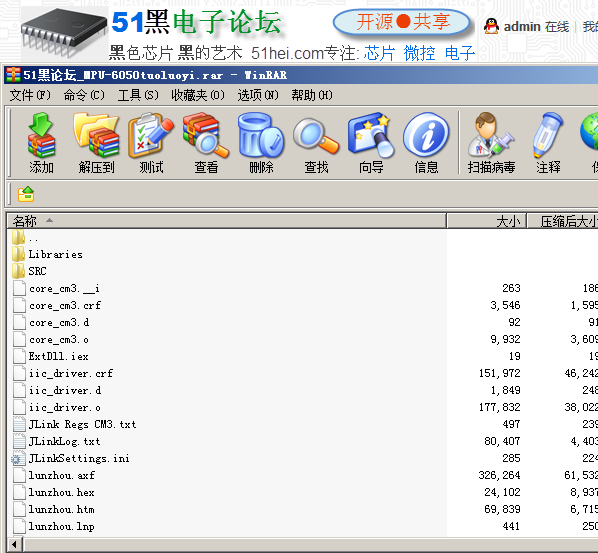Click the left arrow of horizontal scrollbar
The height and width of the screenshot is (553, 598).
click(x=15, y=544)
